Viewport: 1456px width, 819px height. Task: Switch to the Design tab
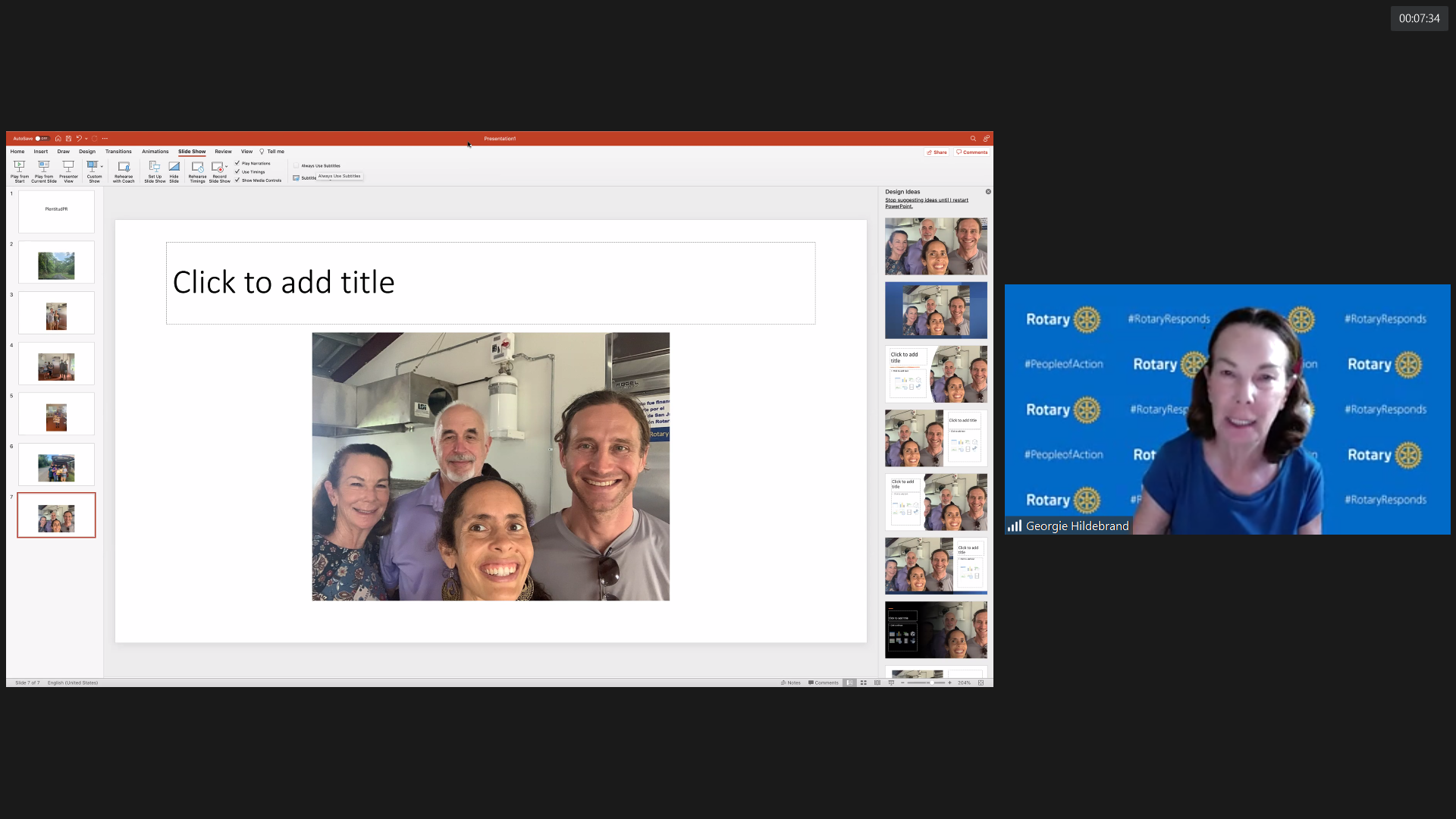87,152
